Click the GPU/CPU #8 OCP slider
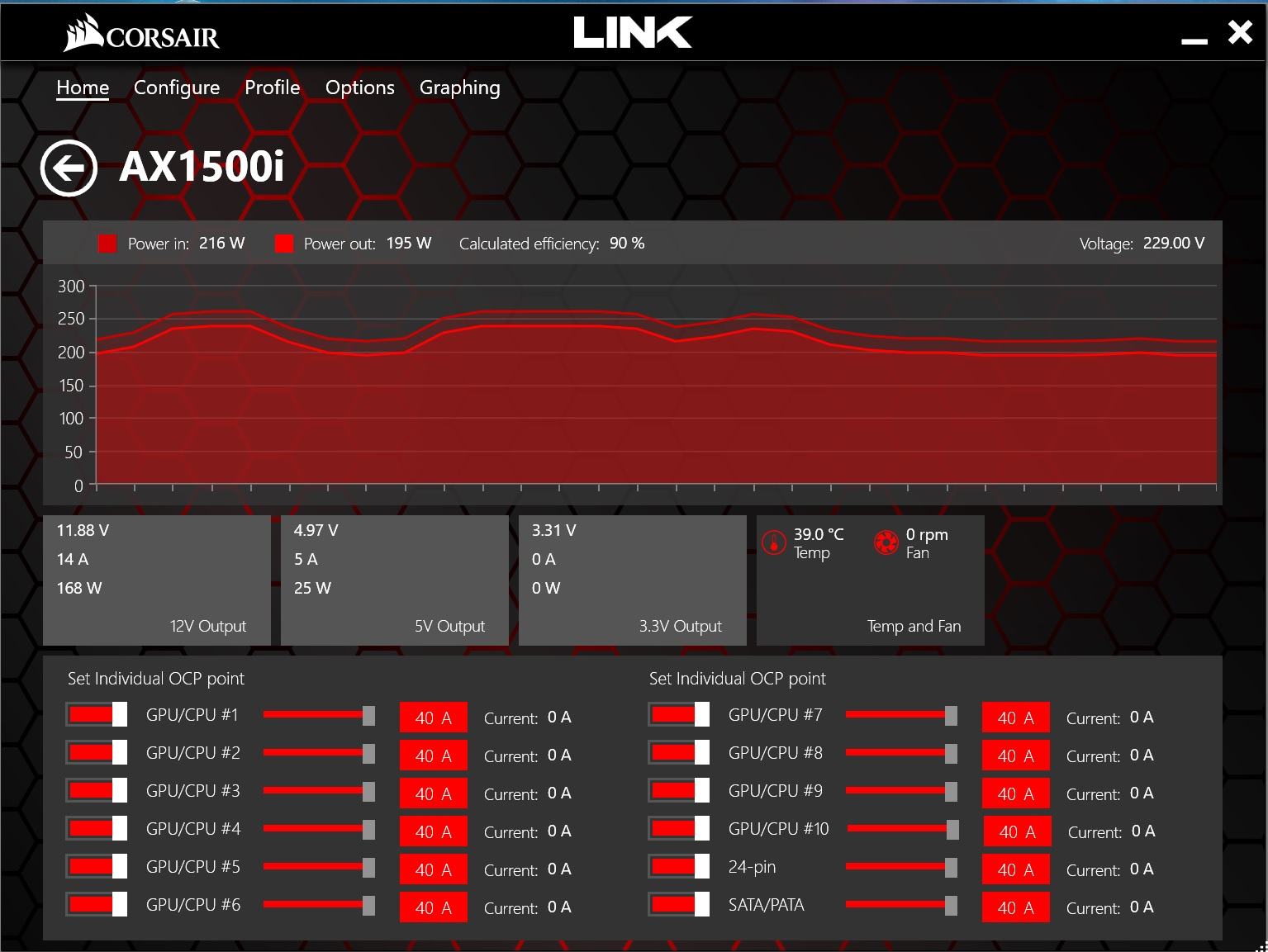 click(901, 753)
